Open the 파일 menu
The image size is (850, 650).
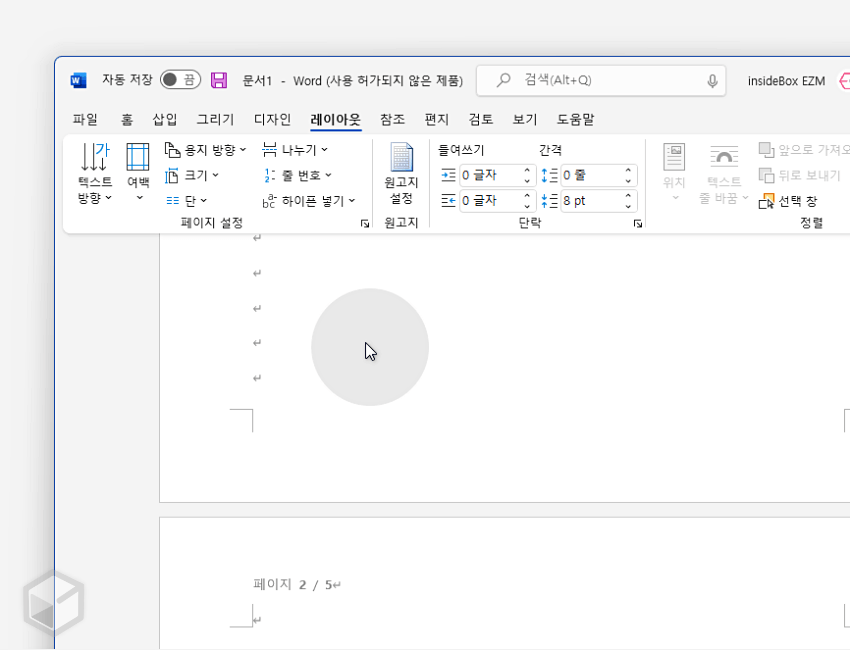coord(85,118)
